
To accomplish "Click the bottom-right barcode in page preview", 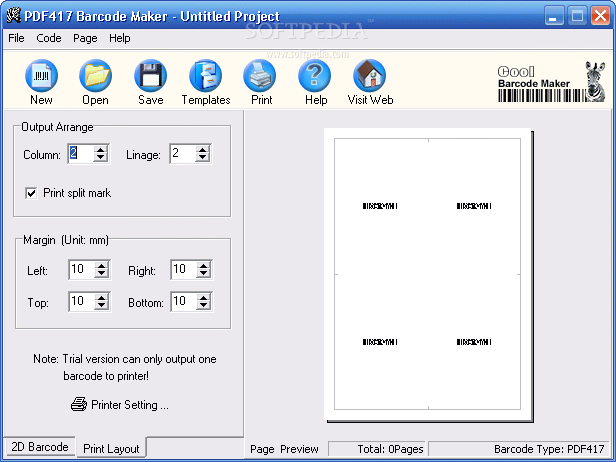I will click(474, 342).
